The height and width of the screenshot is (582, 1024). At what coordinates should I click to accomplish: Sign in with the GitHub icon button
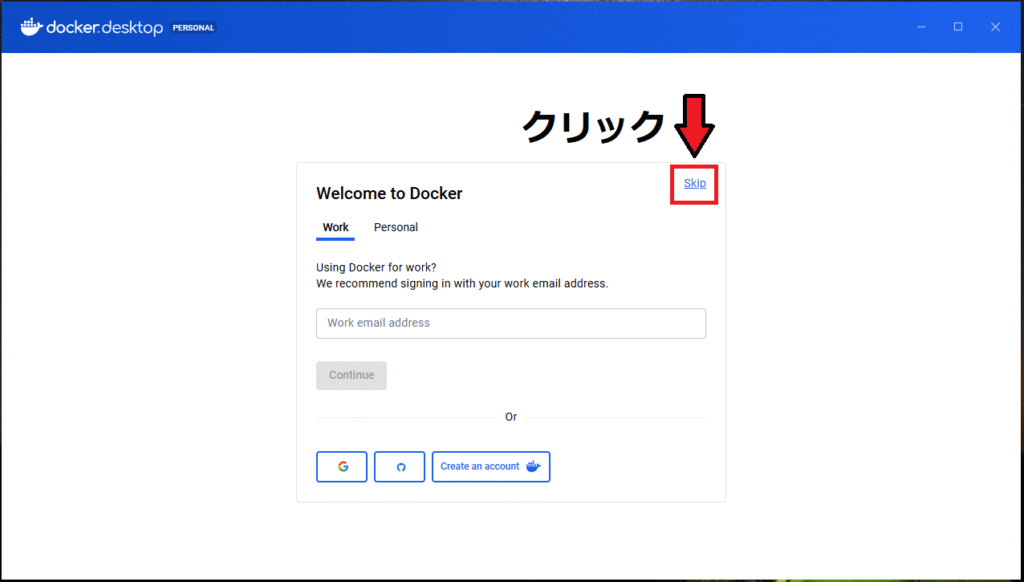click(x=400, y=467)
